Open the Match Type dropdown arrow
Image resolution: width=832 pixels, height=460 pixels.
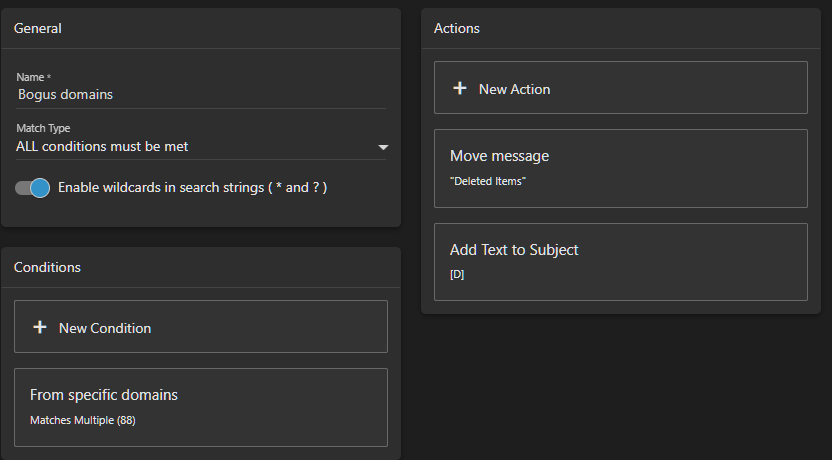383,147
